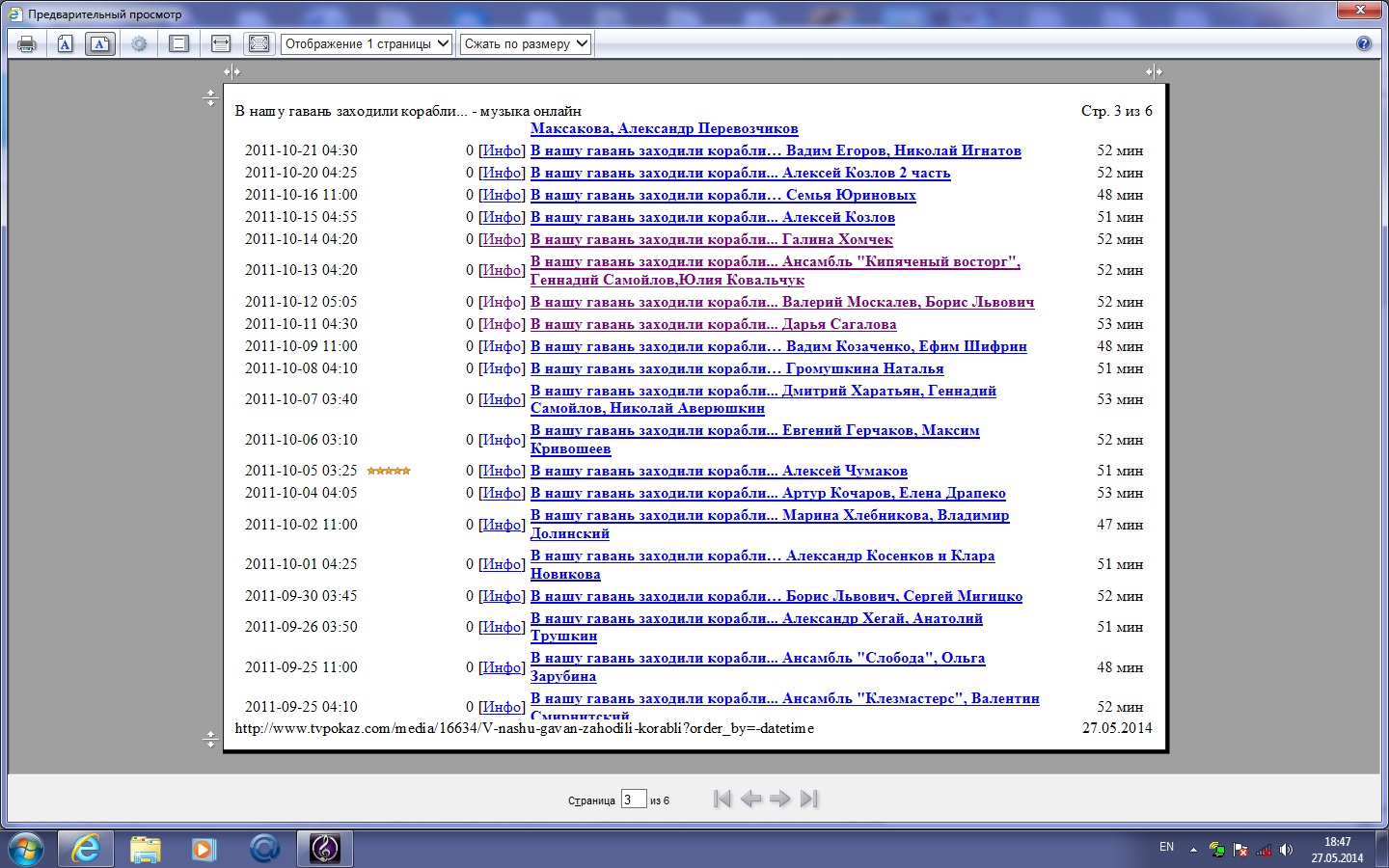Image resolution: width=1389 pixels, height=868 pixels.
Task: Click the left margin adjust handle above page
Action: (x=231, y=71)
